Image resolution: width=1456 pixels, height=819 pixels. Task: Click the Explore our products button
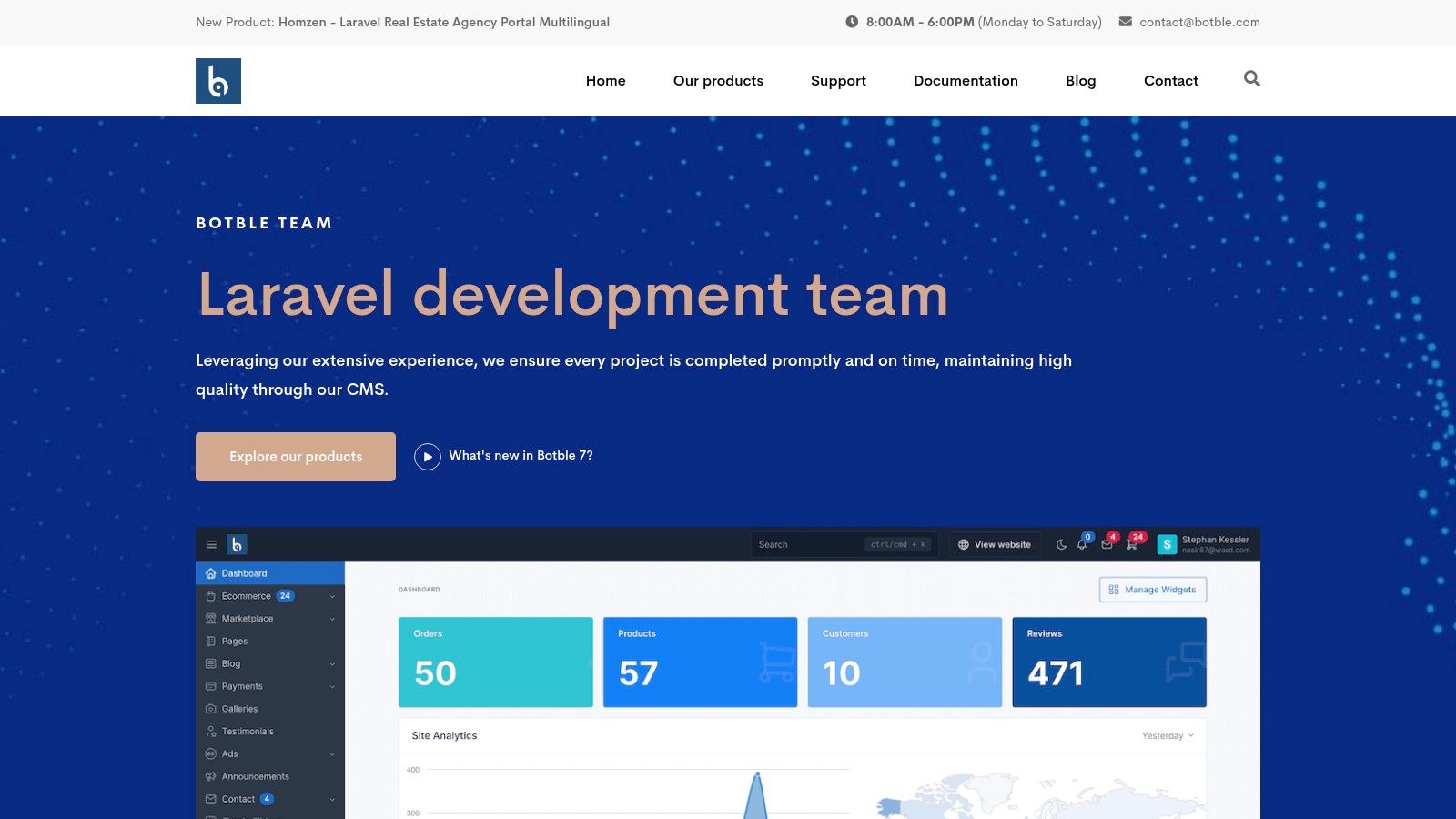(x=296, y=457)
